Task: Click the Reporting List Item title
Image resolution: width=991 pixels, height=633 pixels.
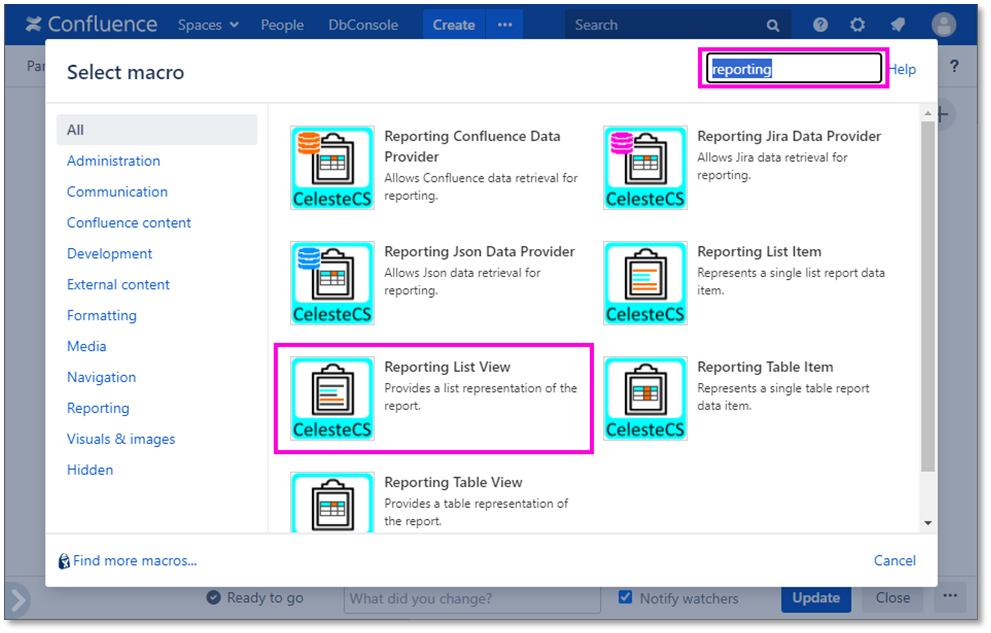Action: click(x=759, y=252)
